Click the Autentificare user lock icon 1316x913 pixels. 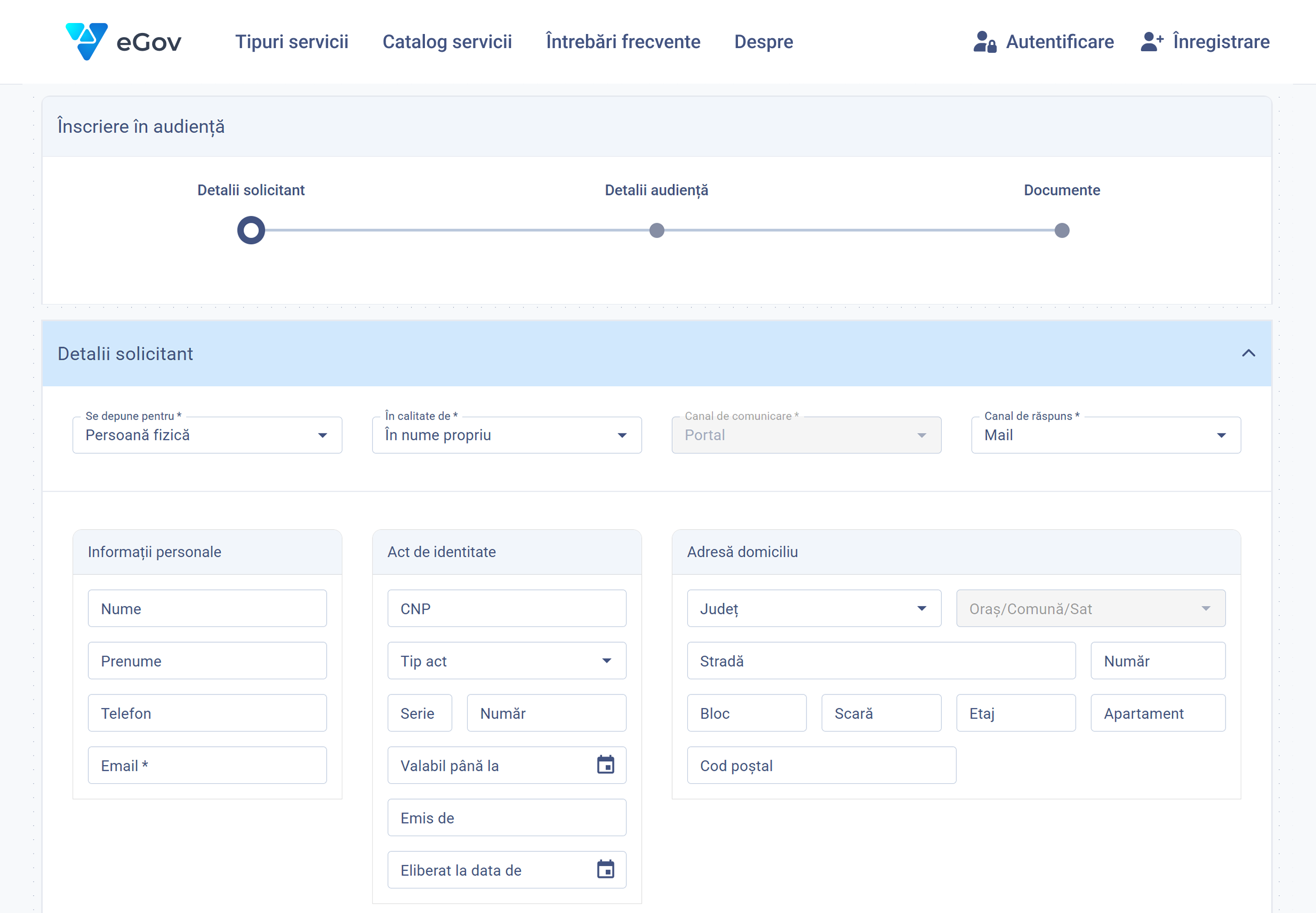coord(985,42)
